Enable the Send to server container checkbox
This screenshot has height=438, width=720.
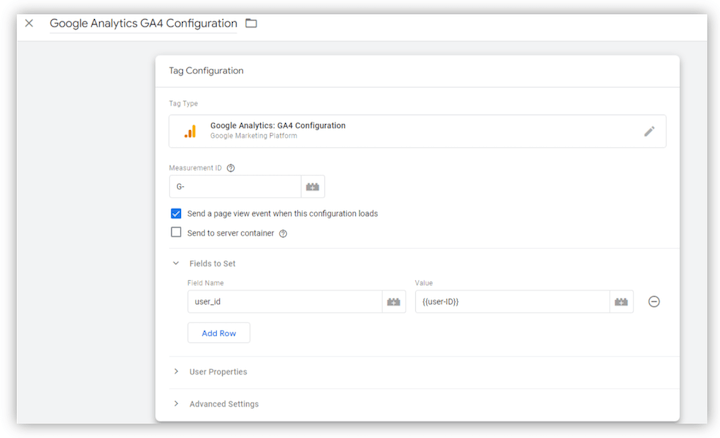point(176,232)
